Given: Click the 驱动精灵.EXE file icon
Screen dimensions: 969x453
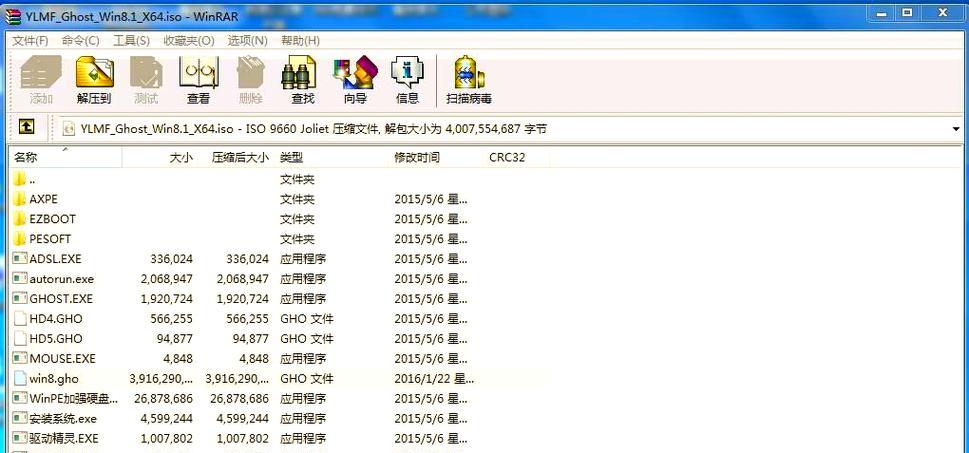Looking at the screenshot, I should point(20,438).
